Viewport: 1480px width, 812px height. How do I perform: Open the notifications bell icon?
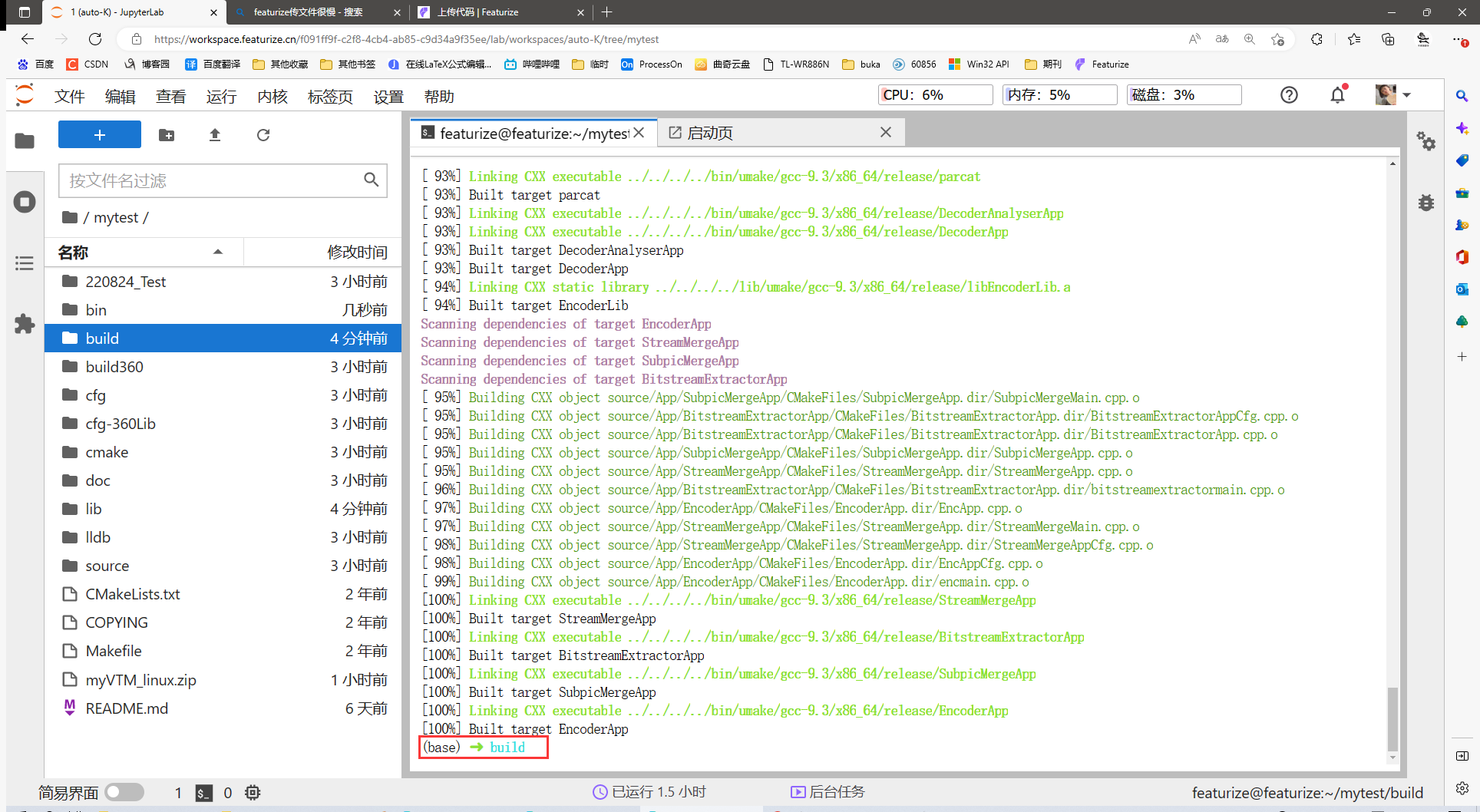1338,94
